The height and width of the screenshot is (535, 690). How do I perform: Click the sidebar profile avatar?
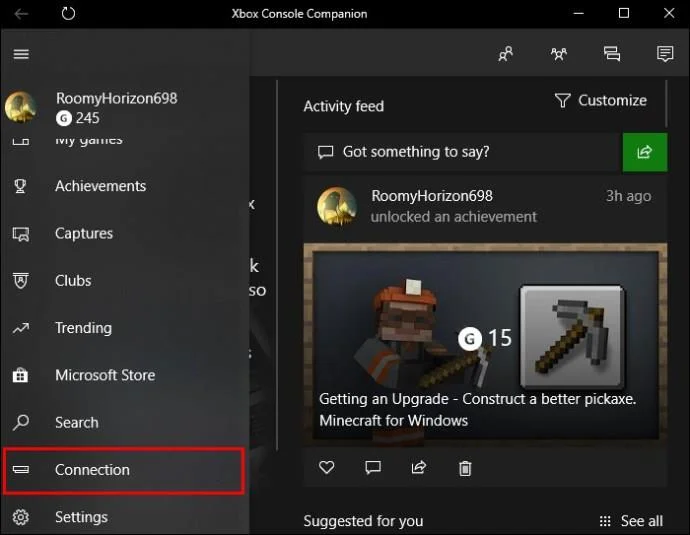pyautogui.click(x=20, y=106)
